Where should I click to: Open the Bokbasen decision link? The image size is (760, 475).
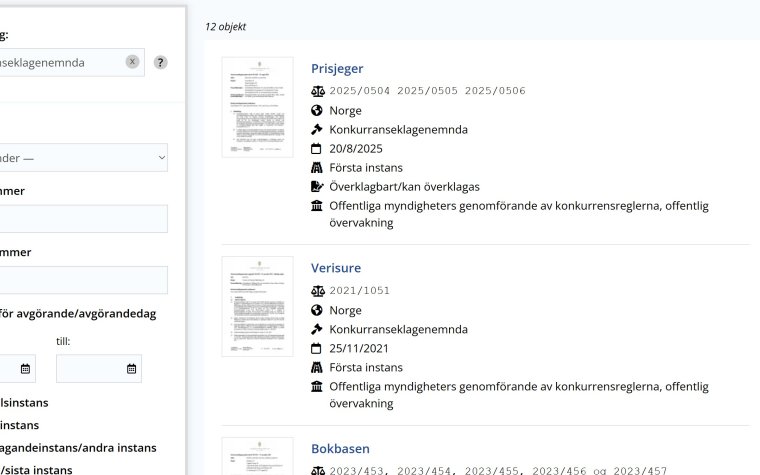340,449
